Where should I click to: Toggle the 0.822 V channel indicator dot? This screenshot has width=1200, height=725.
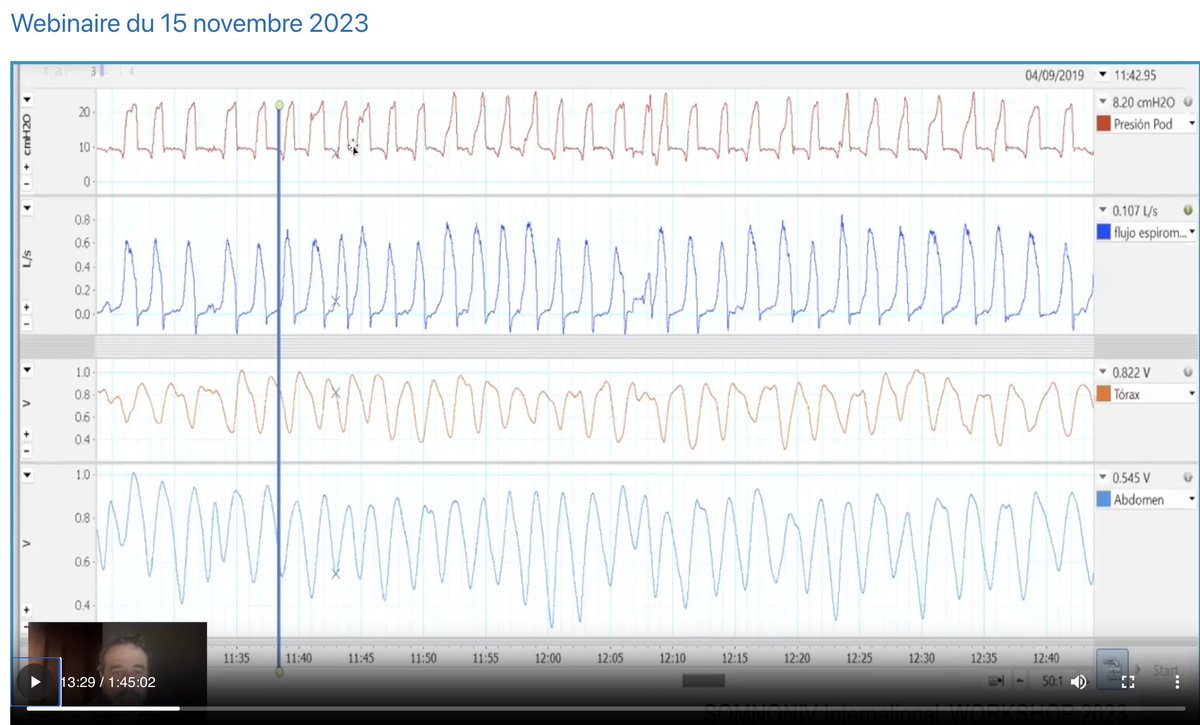pyautogui.click(x=1188, y=371)
